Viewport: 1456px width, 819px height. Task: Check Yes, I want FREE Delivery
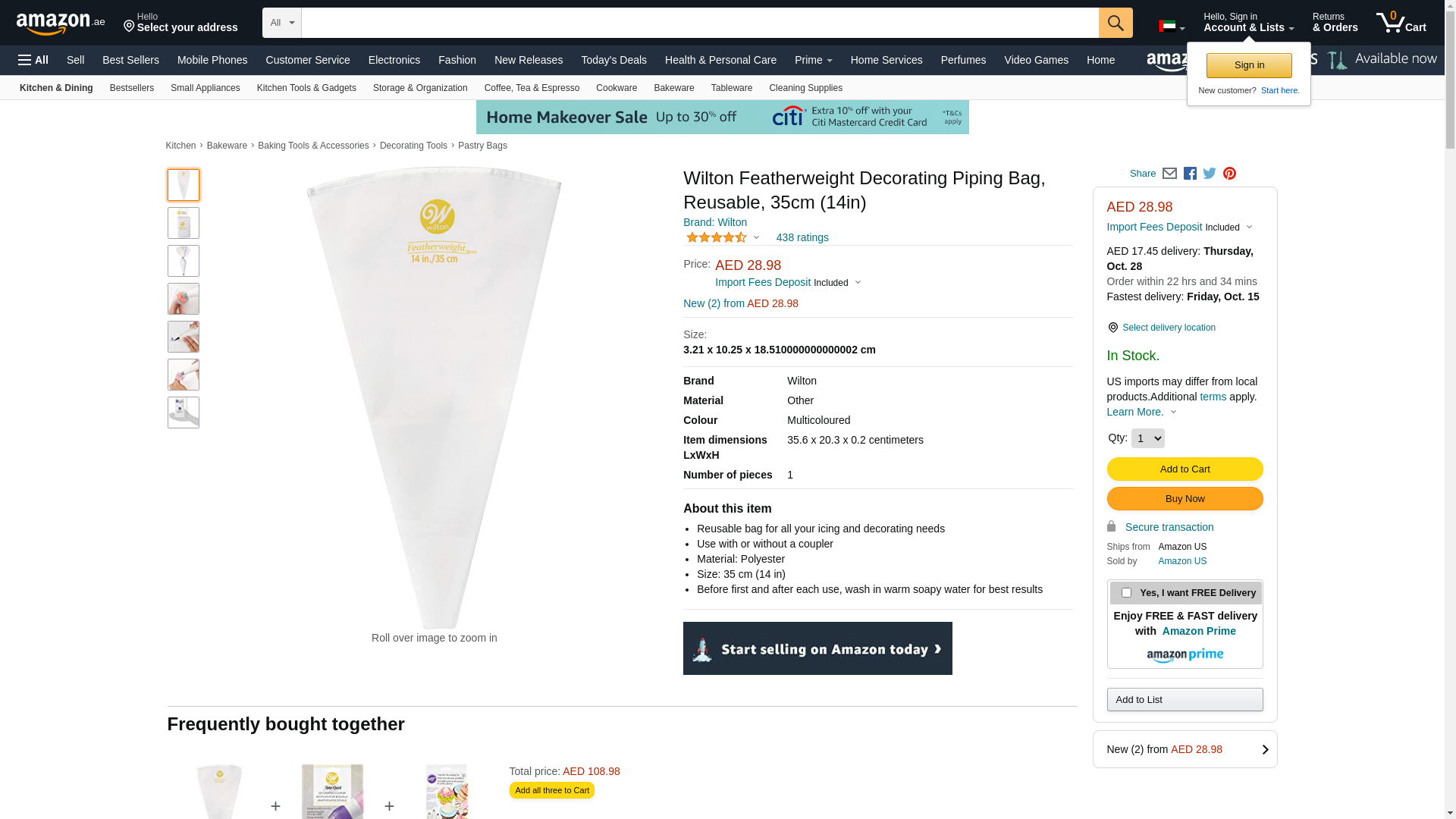click(1126, 593)
